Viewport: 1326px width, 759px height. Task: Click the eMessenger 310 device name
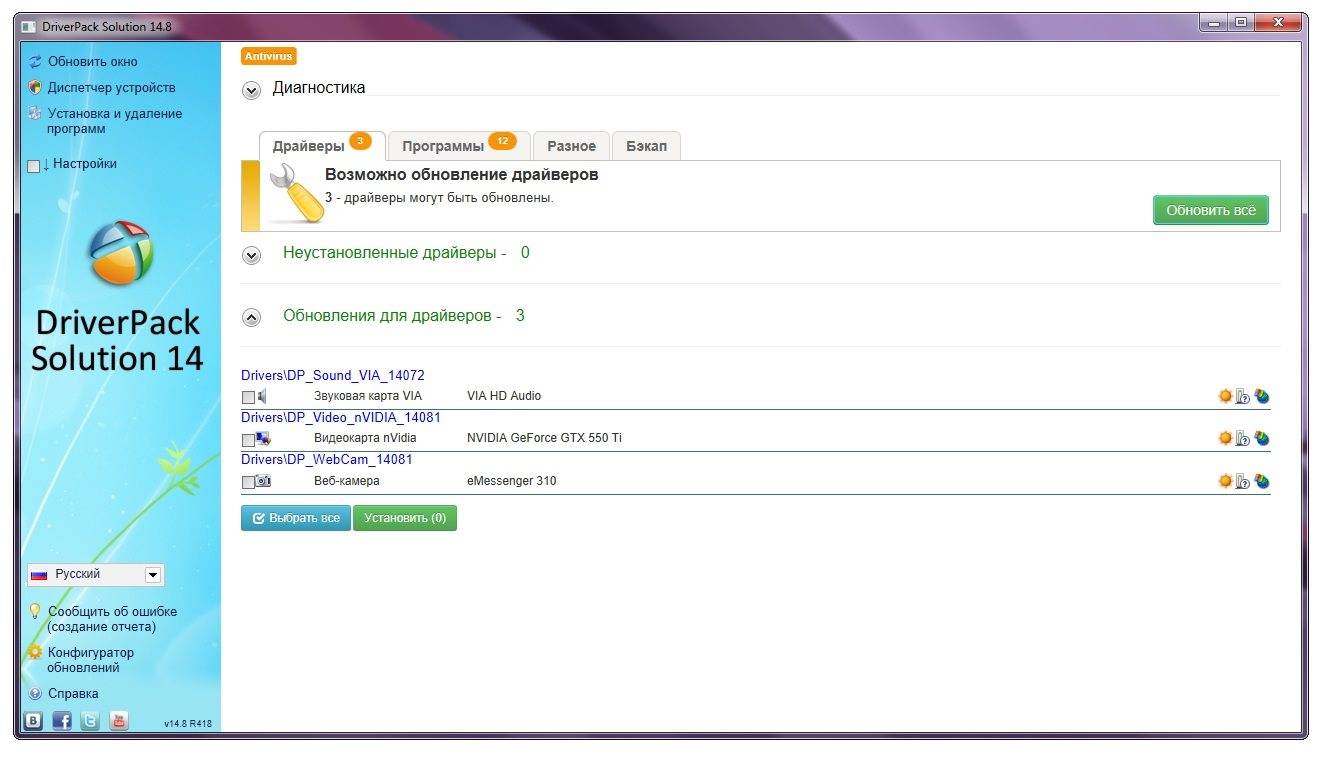[512, 481]
